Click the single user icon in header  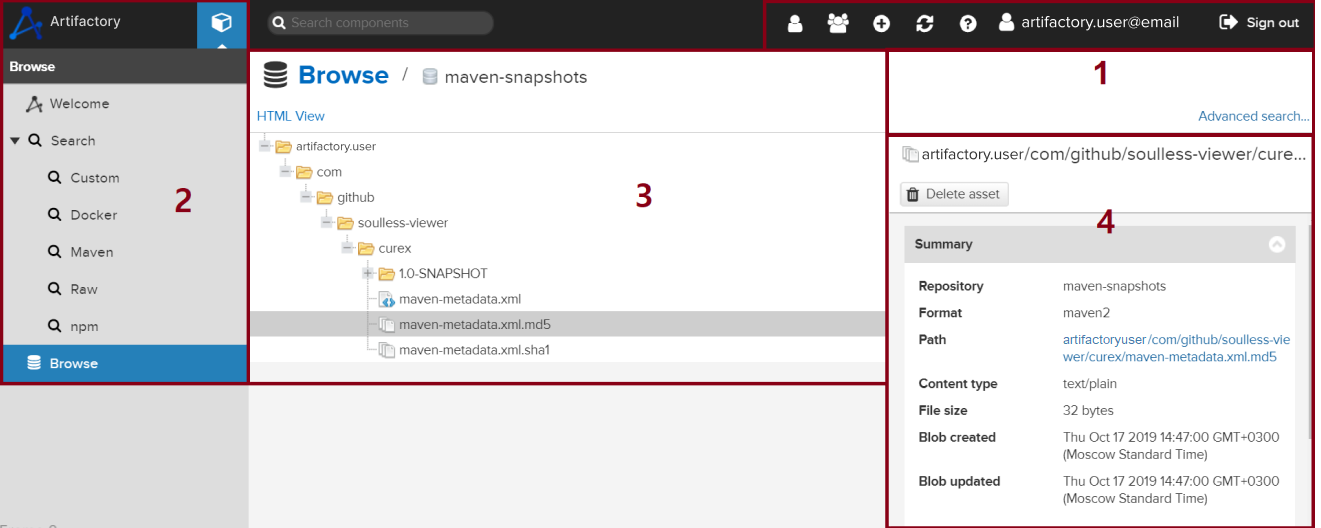tap(795, 23)
